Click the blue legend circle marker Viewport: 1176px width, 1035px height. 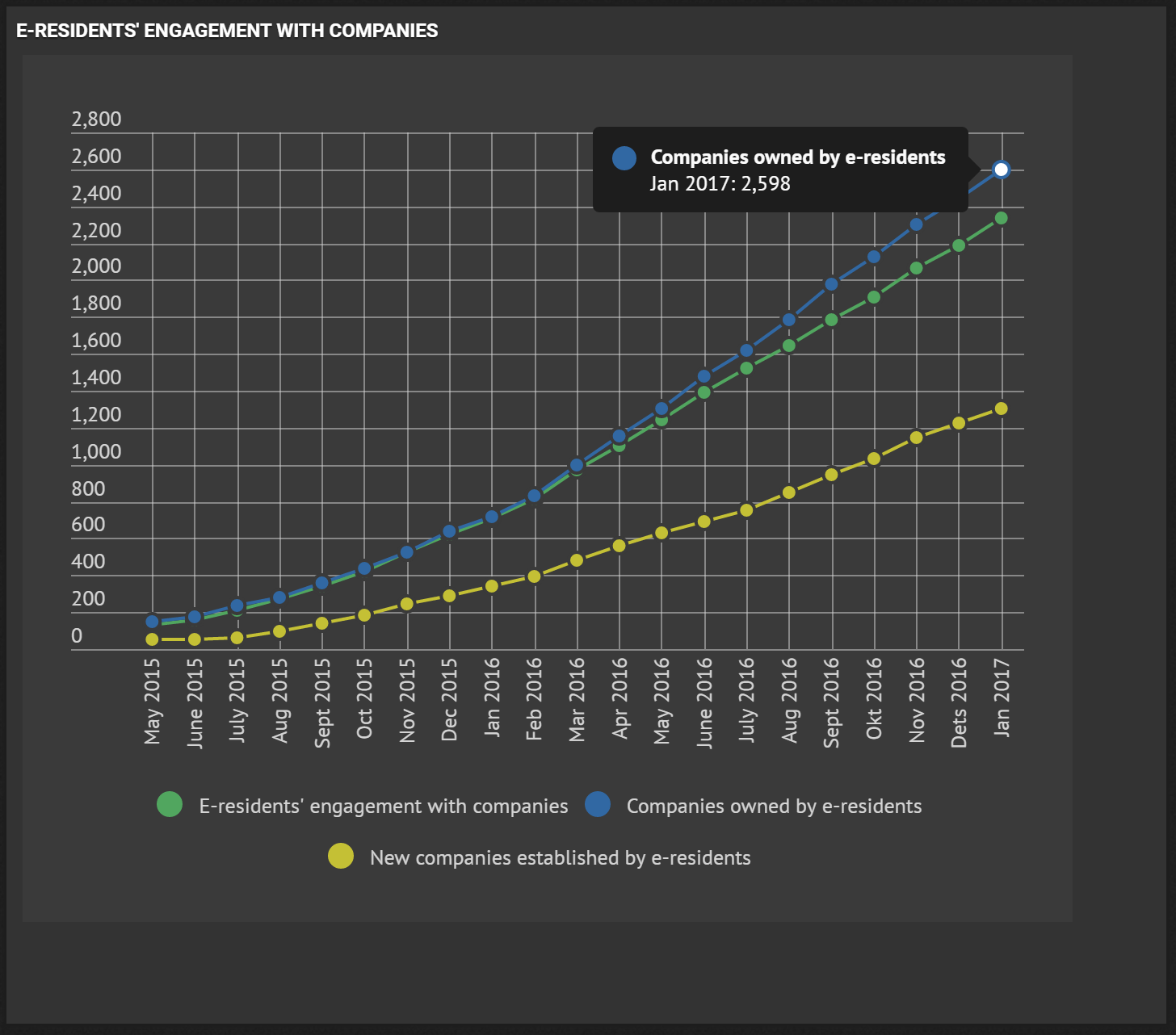[x=598, y=804]
